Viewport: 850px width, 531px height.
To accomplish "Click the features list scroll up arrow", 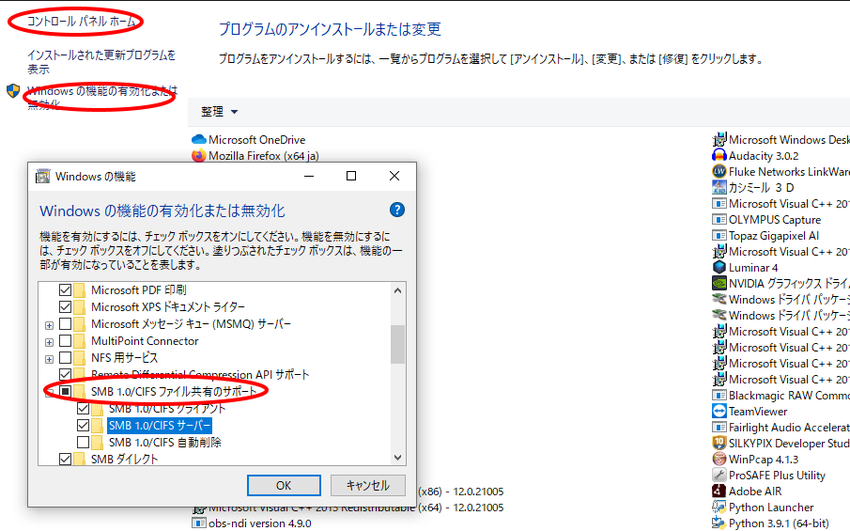I will click(398, 290).
